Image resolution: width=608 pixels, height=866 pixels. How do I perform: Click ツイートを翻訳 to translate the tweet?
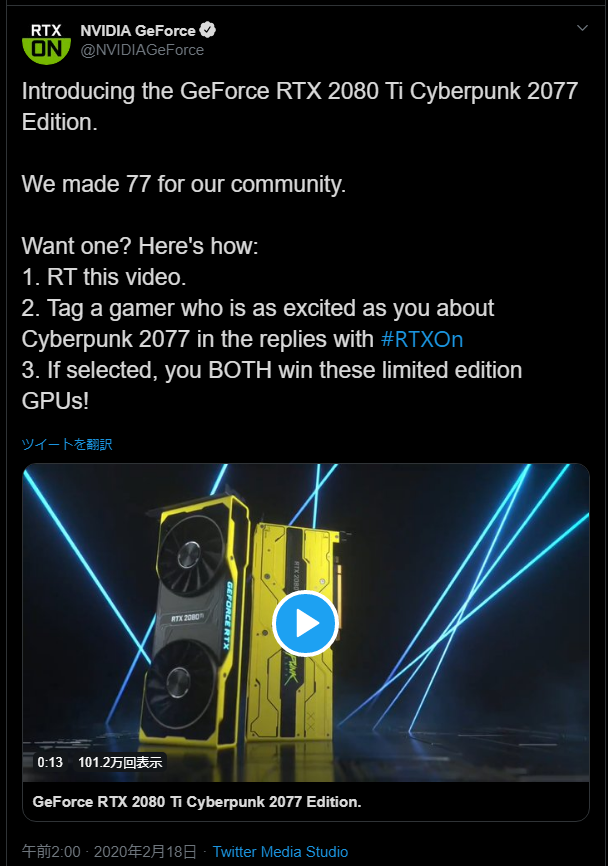pos(67,444)
